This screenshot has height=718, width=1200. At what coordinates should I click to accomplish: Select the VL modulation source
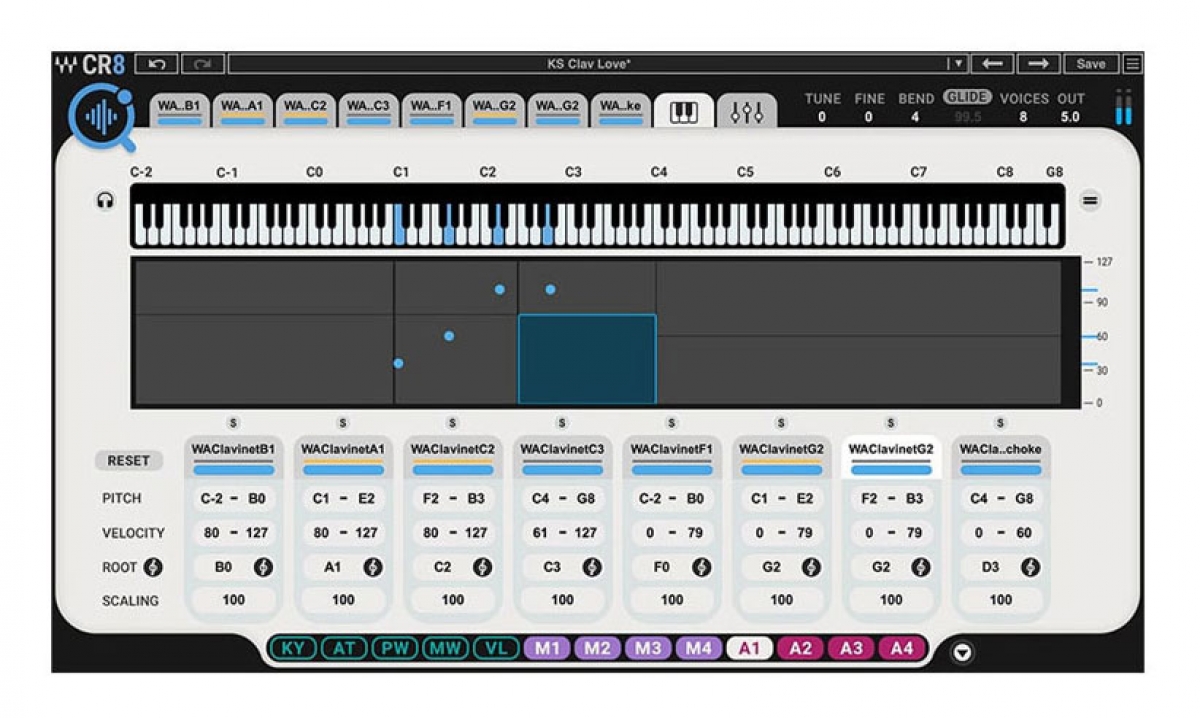(x=496, y=648)
